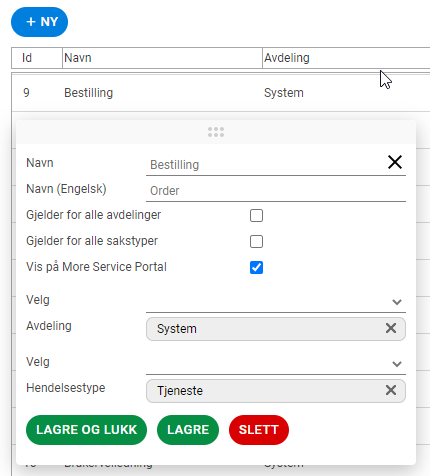Save and close with LAGRE OG LUKK
This screenshot has height=476, width=430.
click(86, 430)
